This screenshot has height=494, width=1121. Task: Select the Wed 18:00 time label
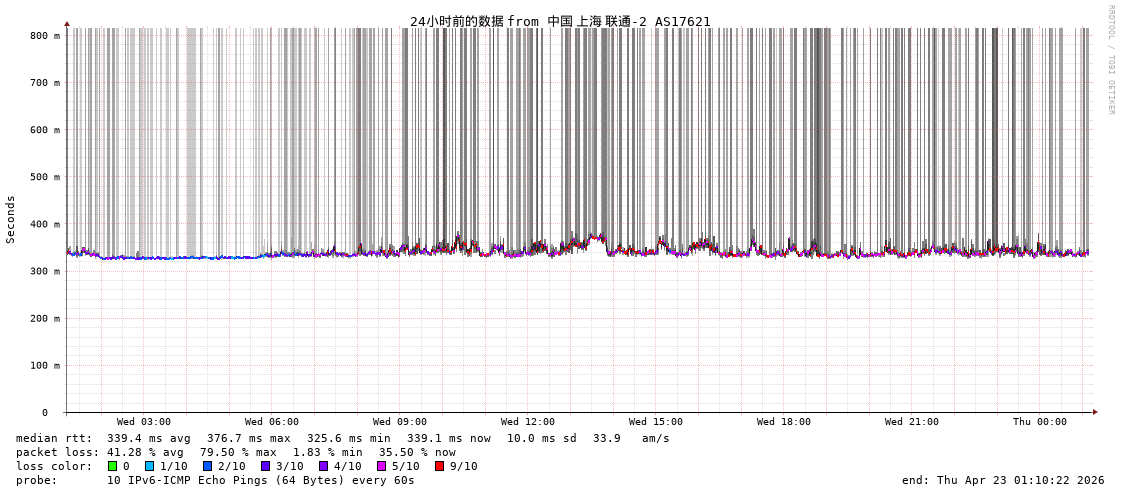pos(784,422)
